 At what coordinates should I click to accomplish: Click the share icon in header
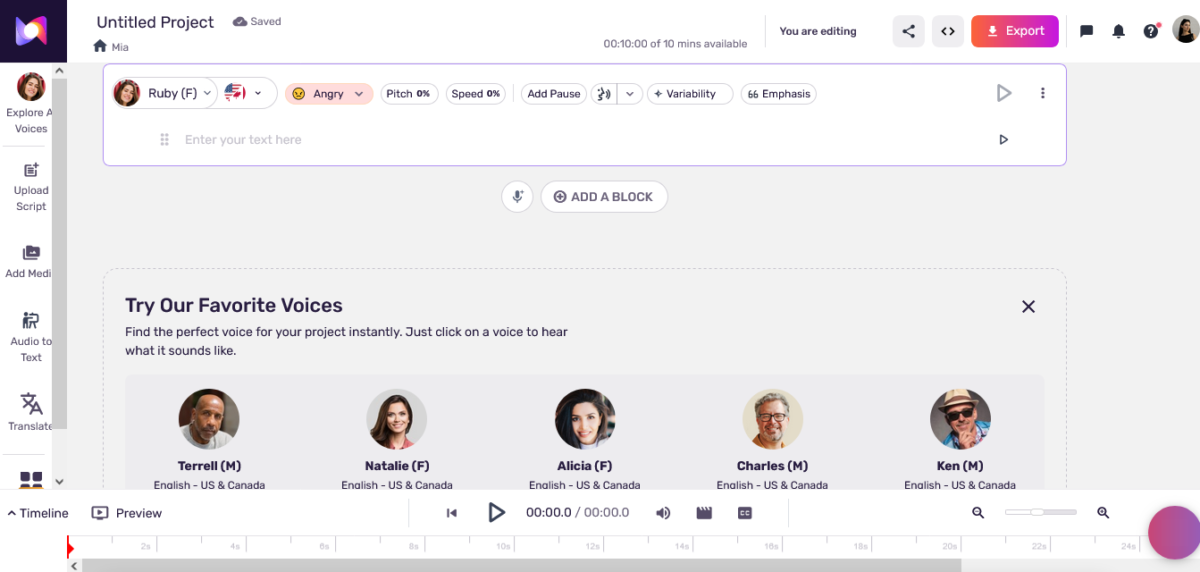click(908, 31)
